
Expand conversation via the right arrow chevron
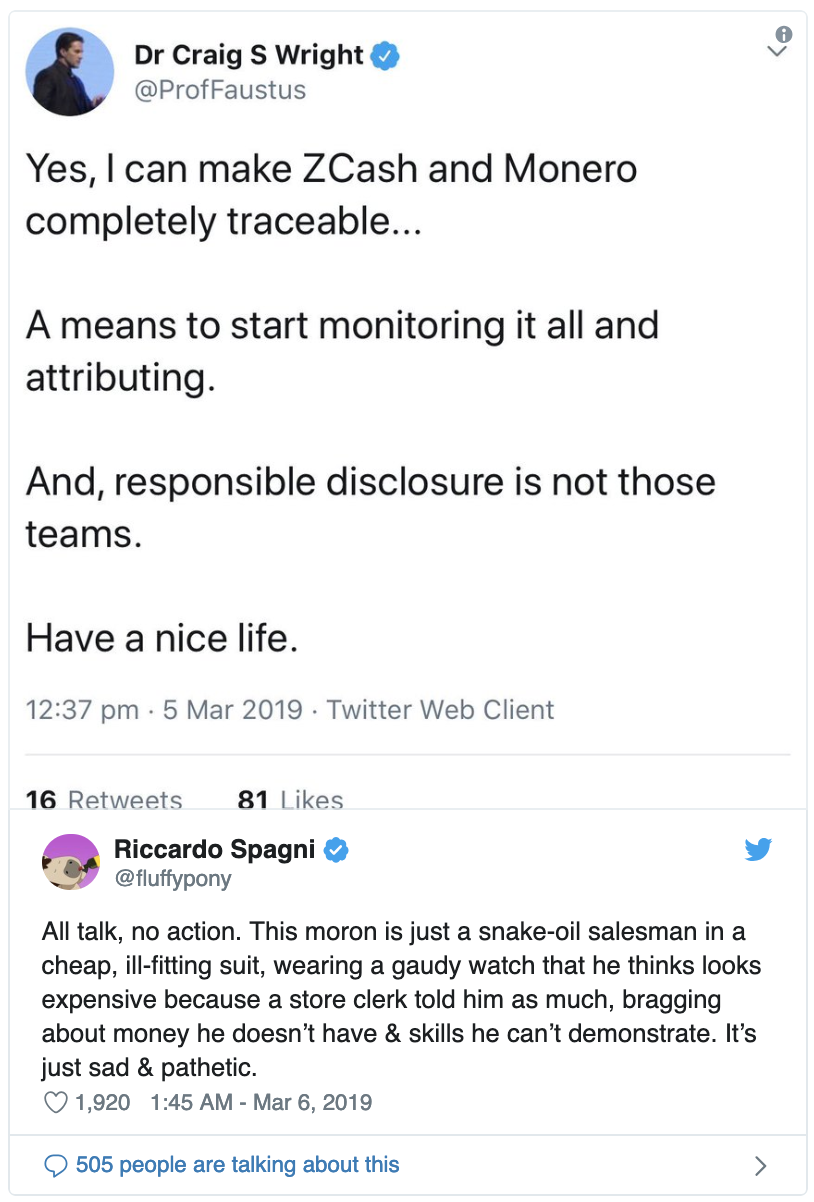(761, 1165)
